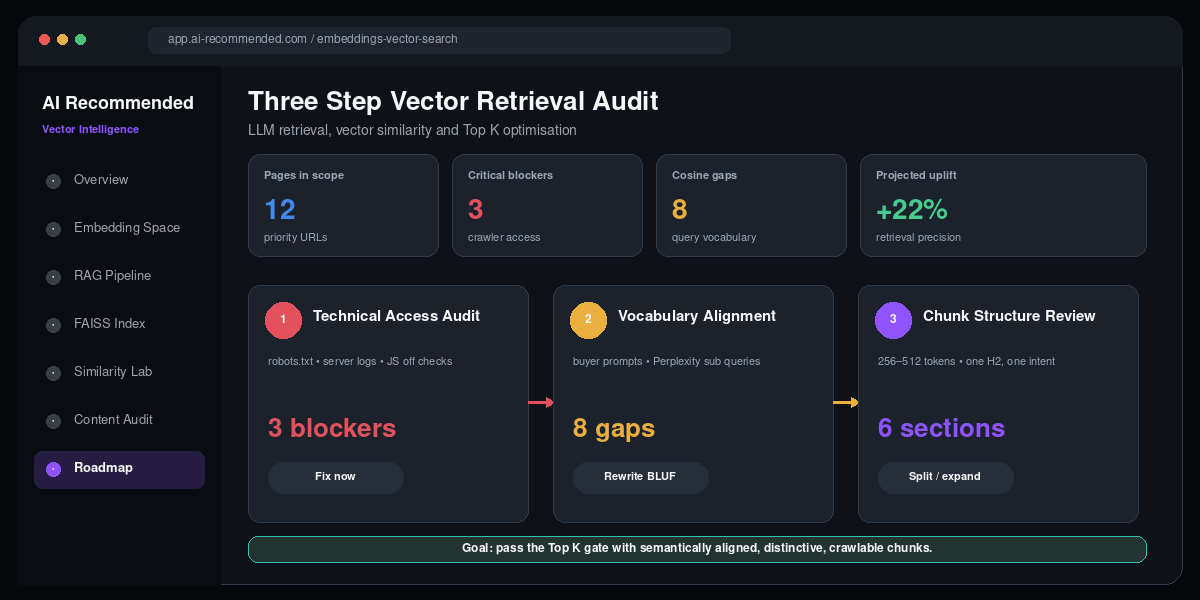The width and height of the screenshot is (1200, 600).
Task: Click the browser address bar URL
Action: [439, 40]
